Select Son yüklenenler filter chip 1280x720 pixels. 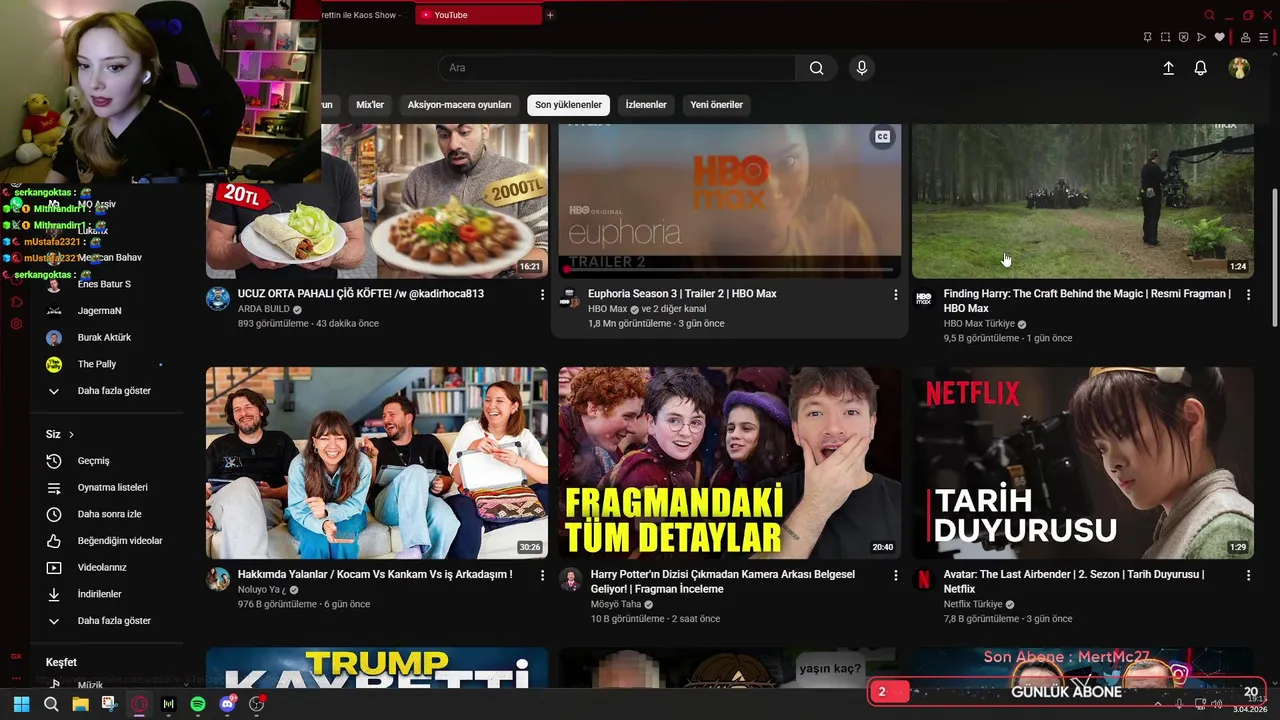point(568,105)
